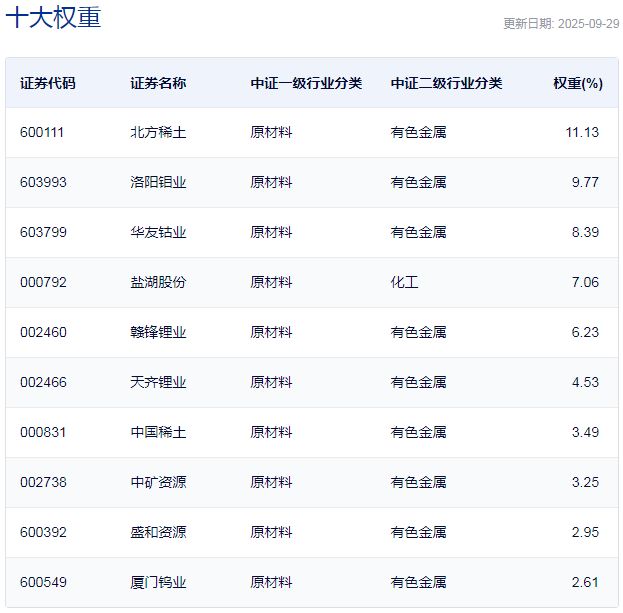Open the 中矿资源 security name
The width and height of the screenshot is (623, 613).
[158, 482]
